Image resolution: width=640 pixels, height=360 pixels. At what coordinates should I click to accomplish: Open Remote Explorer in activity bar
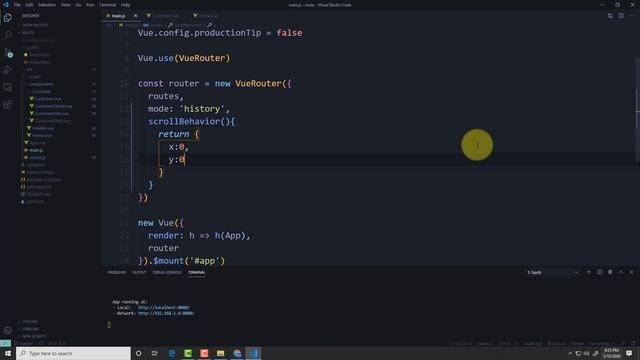pos(8,87)
